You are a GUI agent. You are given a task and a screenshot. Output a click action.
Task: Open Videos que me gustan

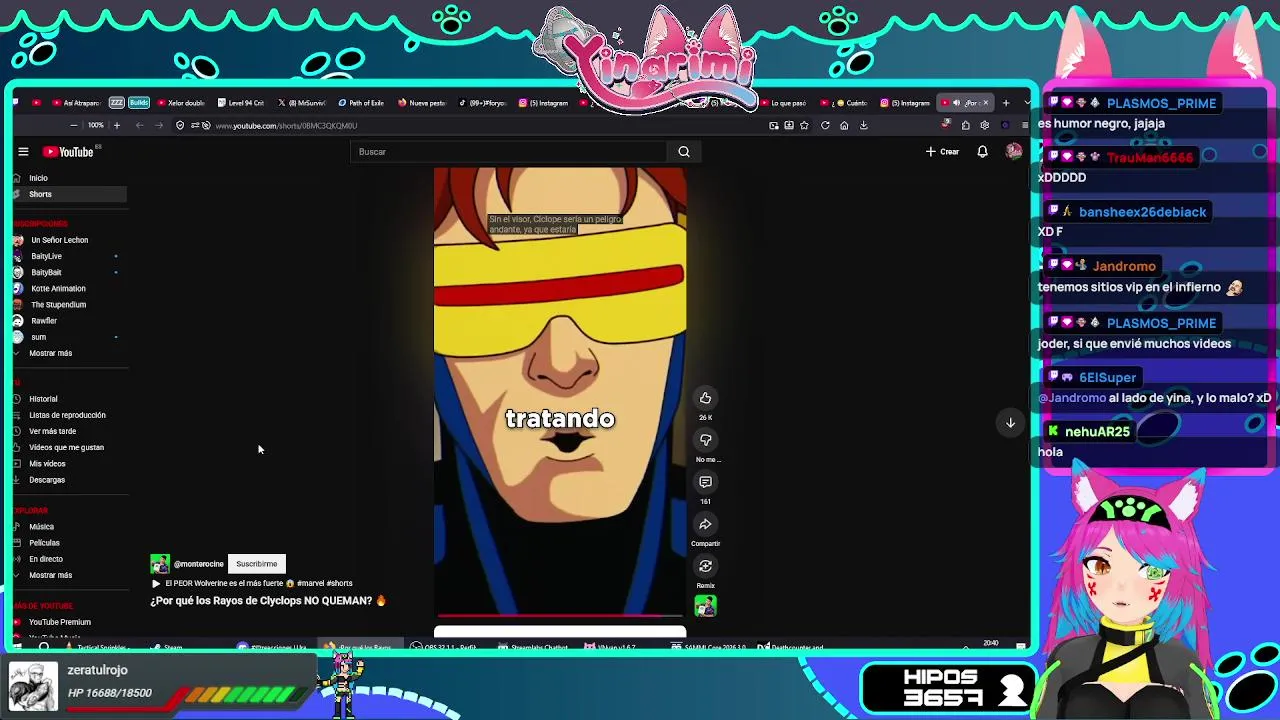tap(66, 447)
